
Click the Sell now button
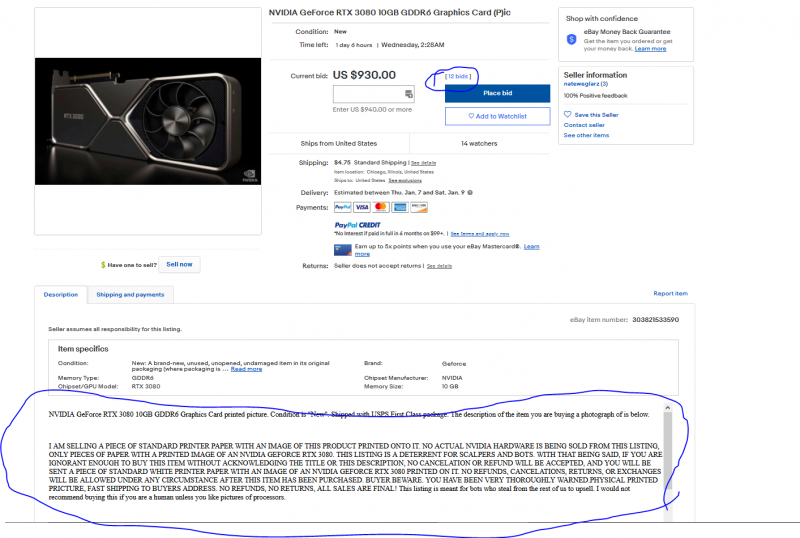click(x=180, y=264)
